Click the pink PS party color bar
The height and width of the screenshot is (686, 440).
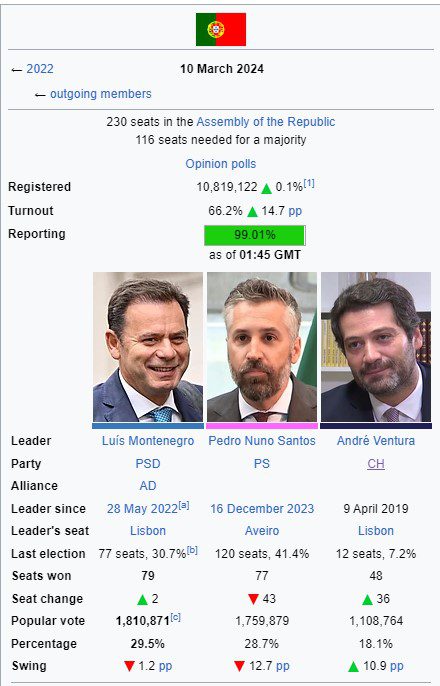pyautogui.click(x=262, y=426)
